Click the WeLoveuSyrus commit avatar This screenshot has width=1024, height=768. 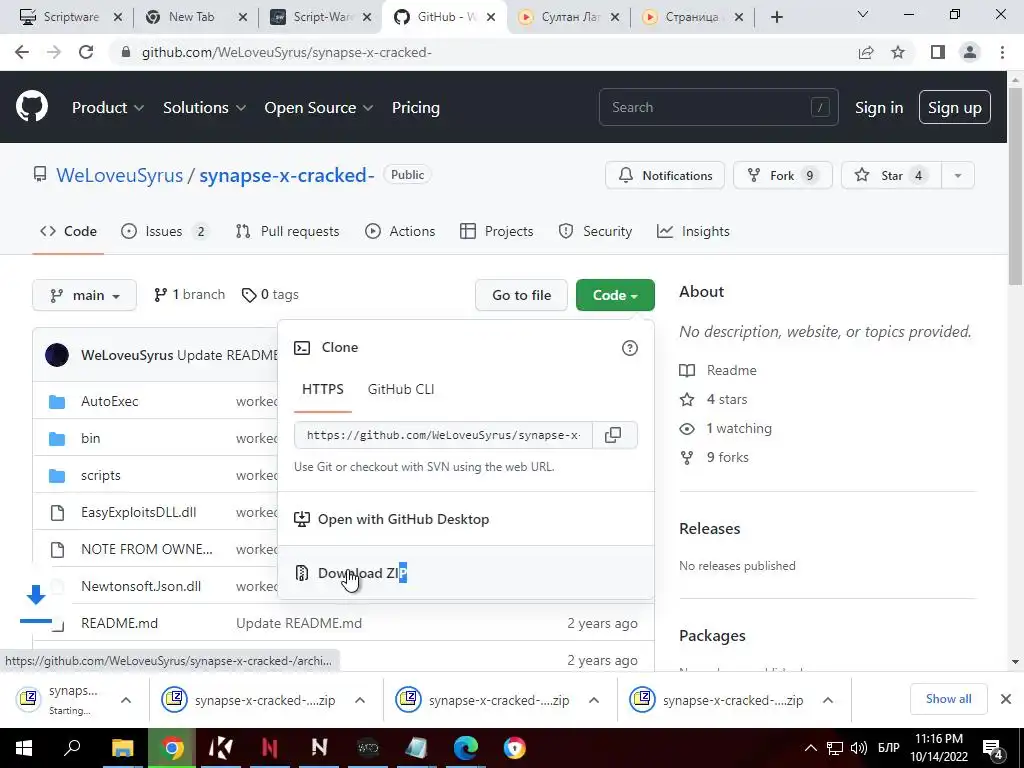click(57, 355)
